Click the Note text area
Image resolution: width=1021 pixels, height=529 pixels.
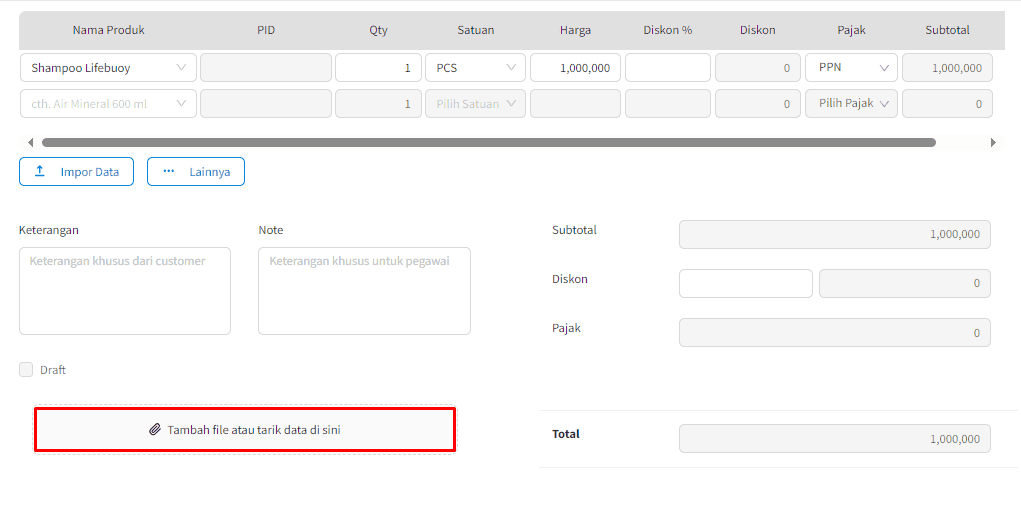(x=365, y=291)
